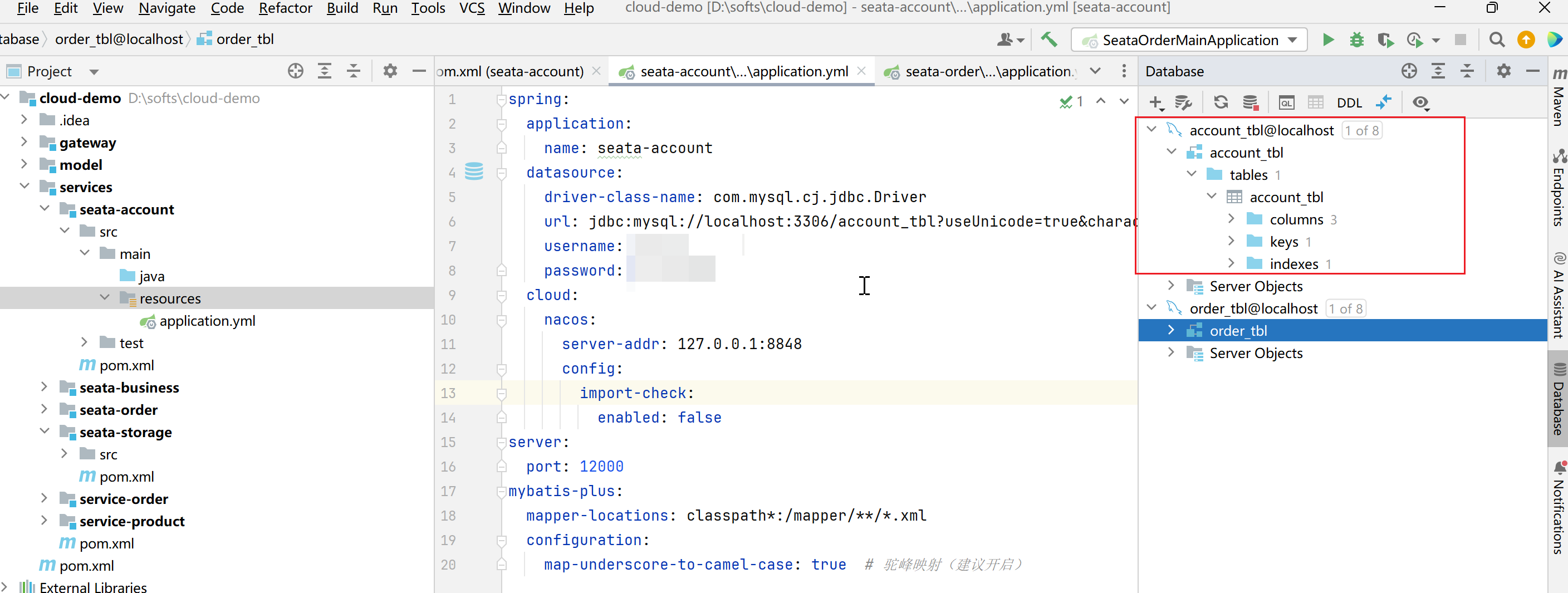The height and width of the screenshot is (593, 1568).
Task: Toggle code fold marker at line 15
Action: (501, 442)
